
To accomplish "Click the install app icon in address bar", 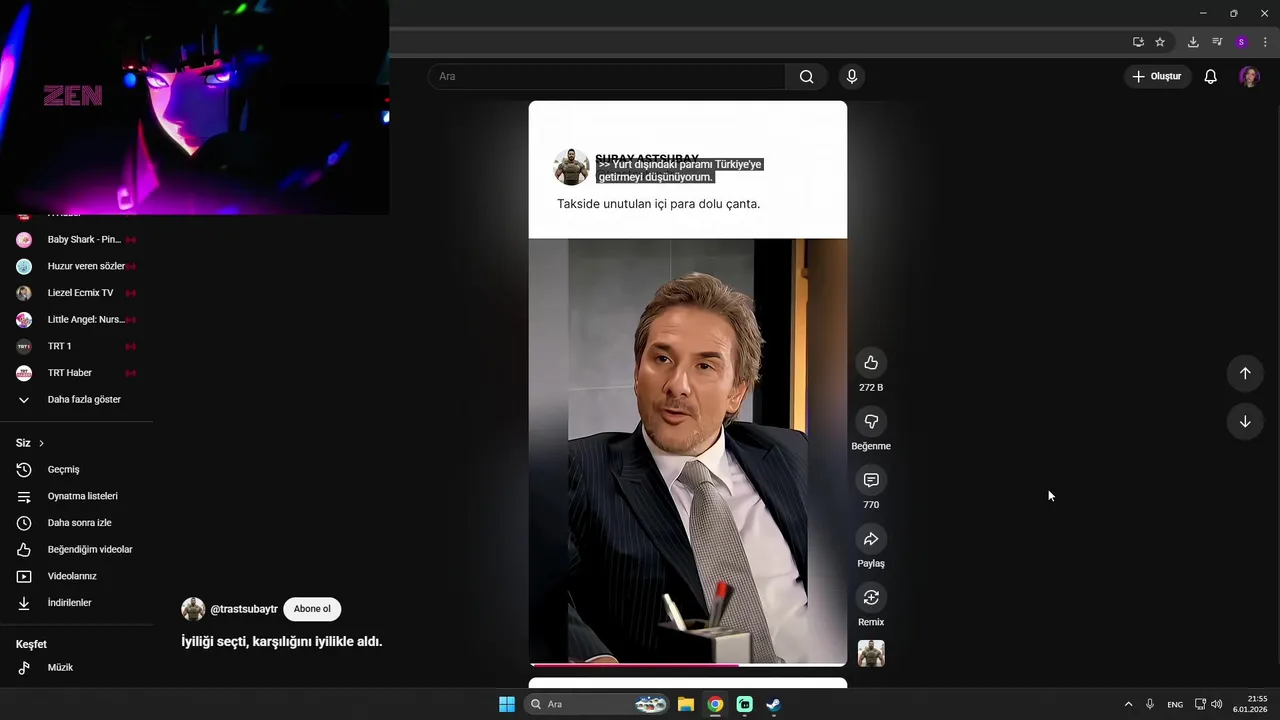I will point(1138,42).
